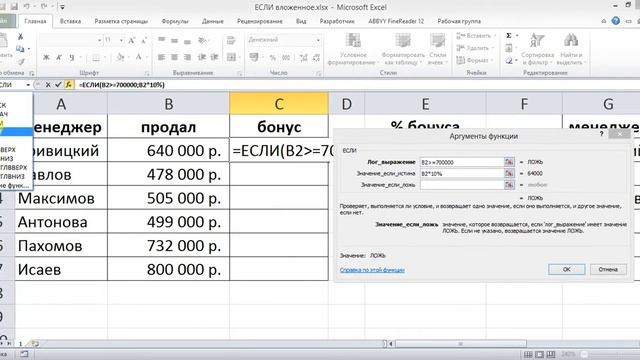Click Отмена in the function dialog
The height and width of the screenshot is (360, 640).
point(608,269)
